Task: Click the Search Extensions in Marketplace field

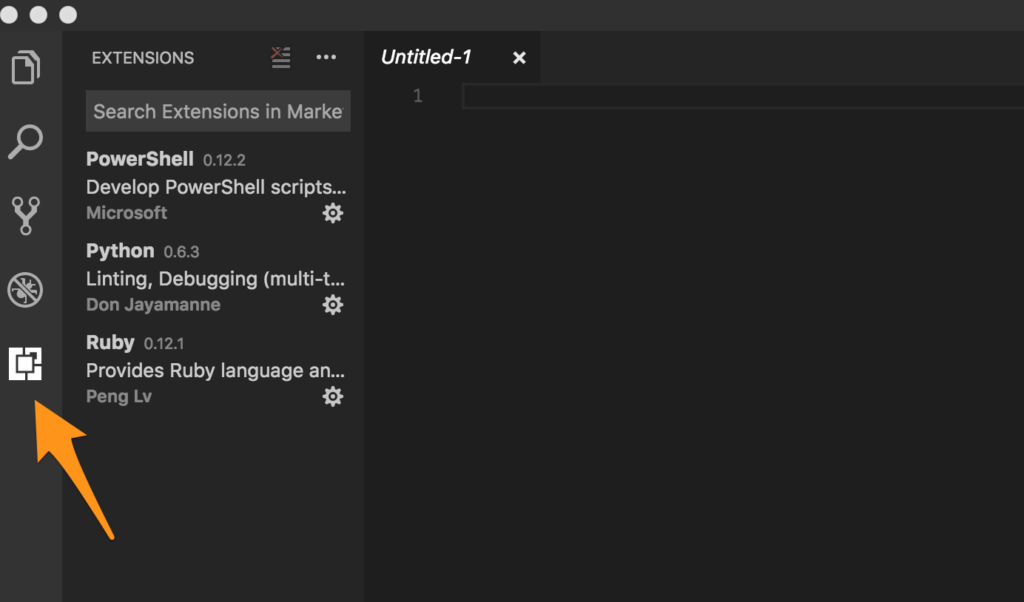Action: pos(217,112)
